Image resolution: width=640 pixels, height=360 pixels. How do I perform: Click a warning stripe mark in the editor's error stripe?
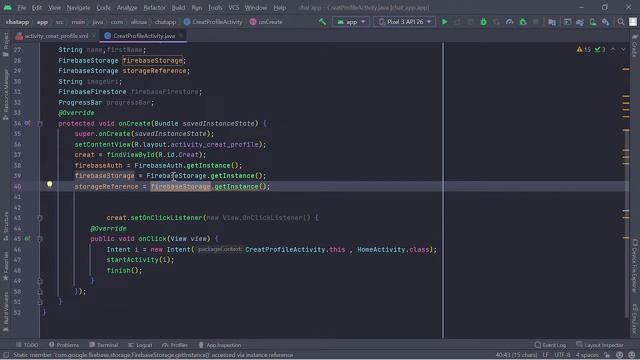coord(626,69)
